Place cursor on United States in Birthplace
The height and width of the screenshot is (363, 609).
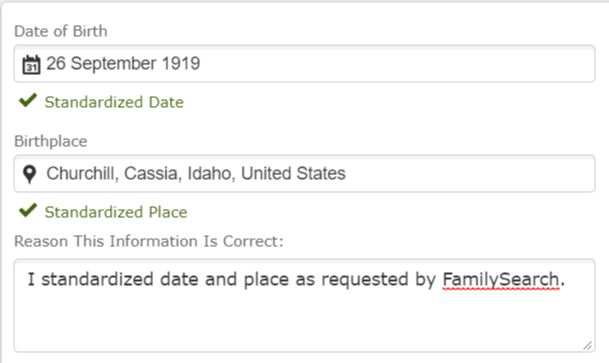[293, 173]
